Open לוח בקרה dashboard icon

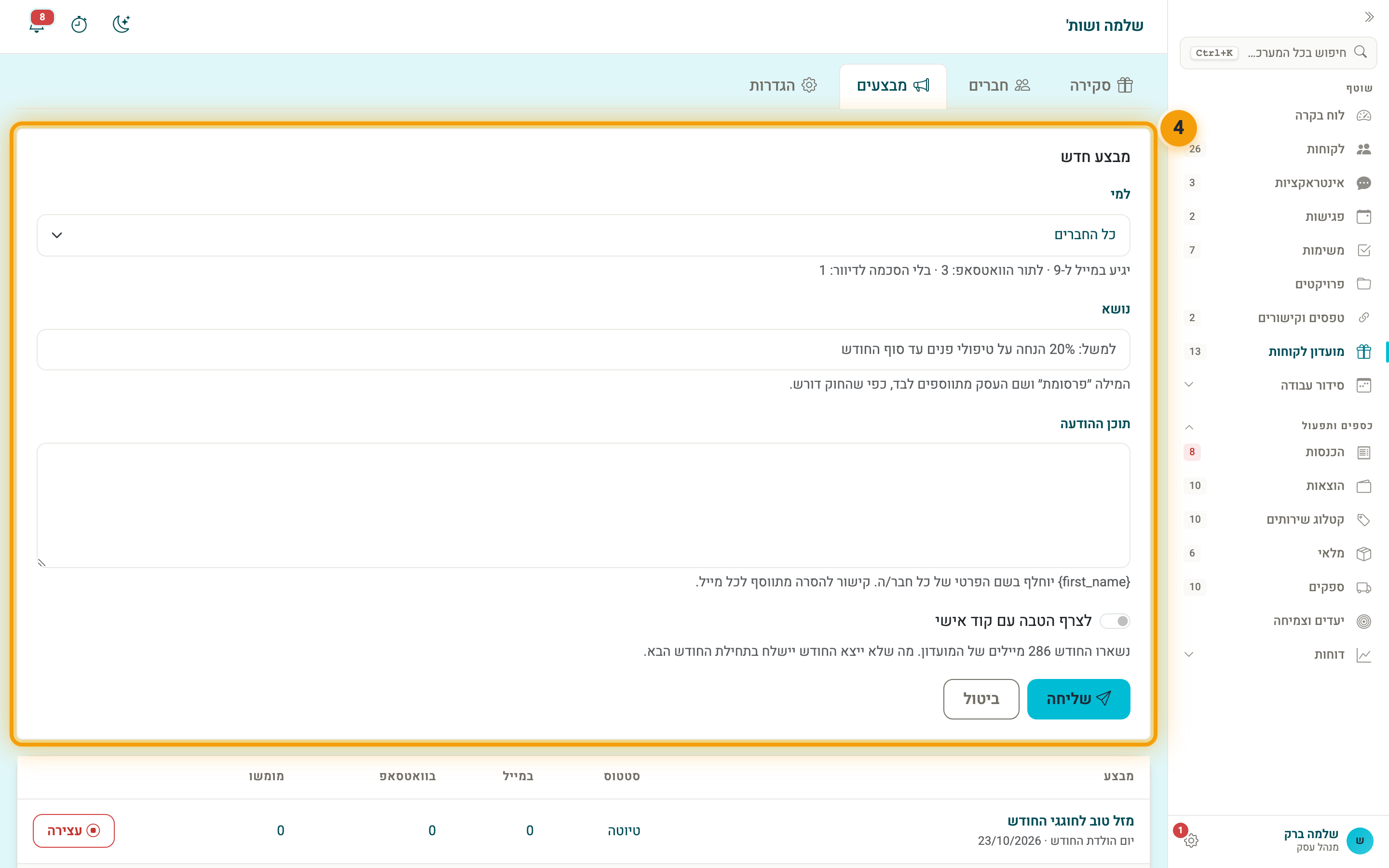click(1364, 115)
